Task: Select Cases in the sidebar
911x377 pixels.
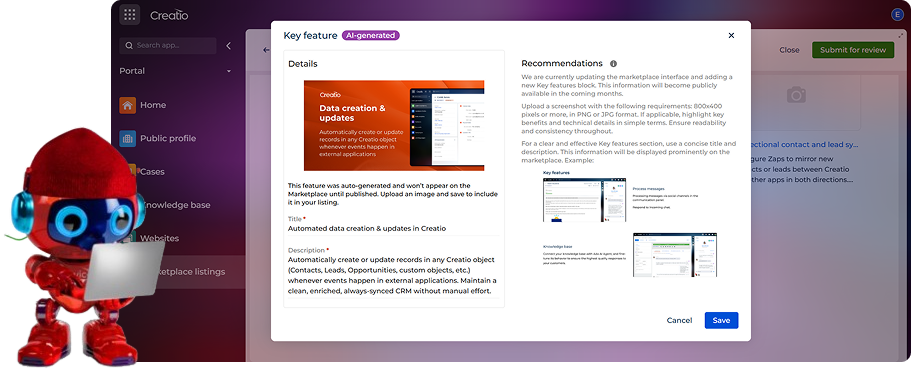Action: [x=152, y=172]
